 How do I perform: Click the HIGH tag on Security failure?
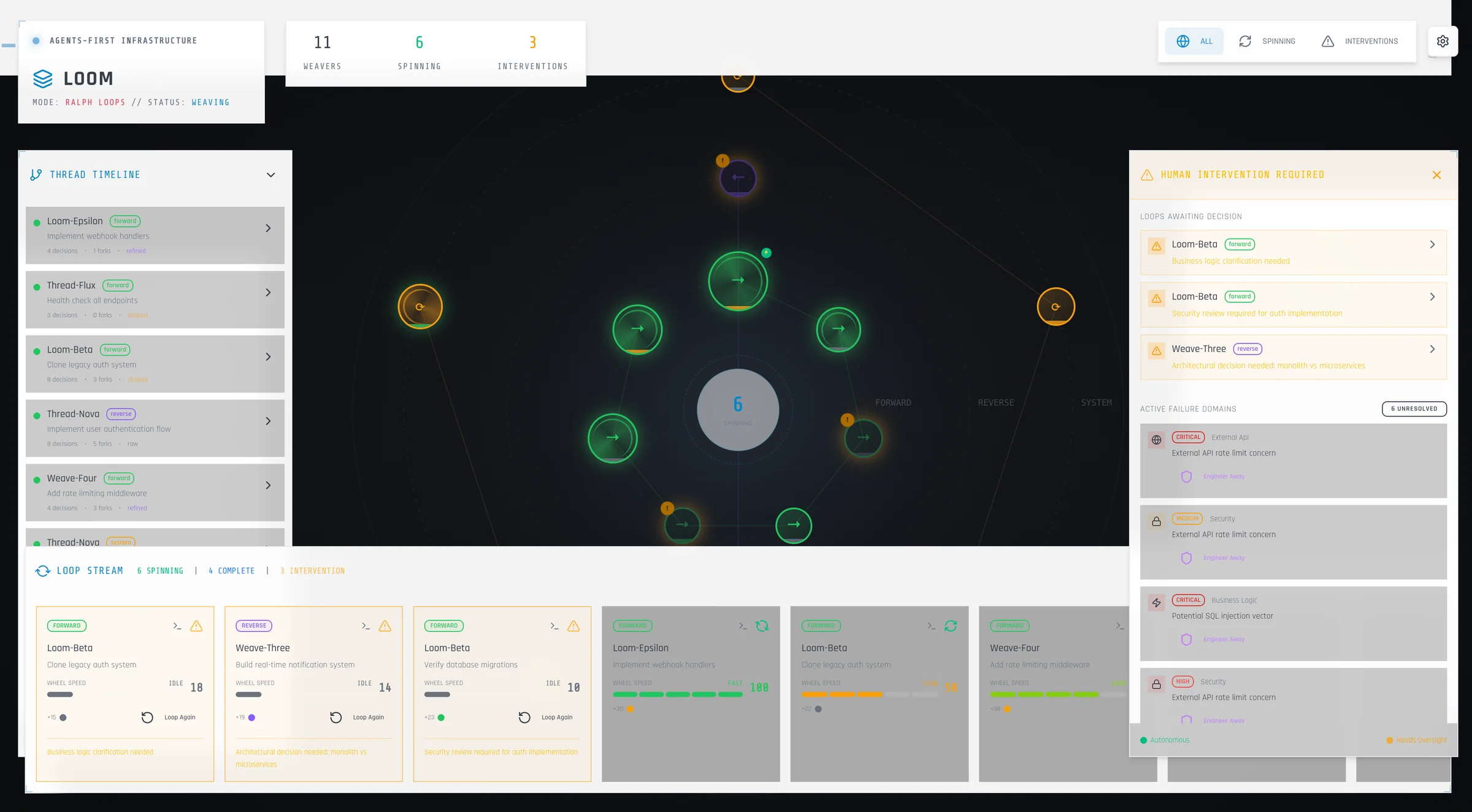pyautogui.click(x=1183, y=682)
